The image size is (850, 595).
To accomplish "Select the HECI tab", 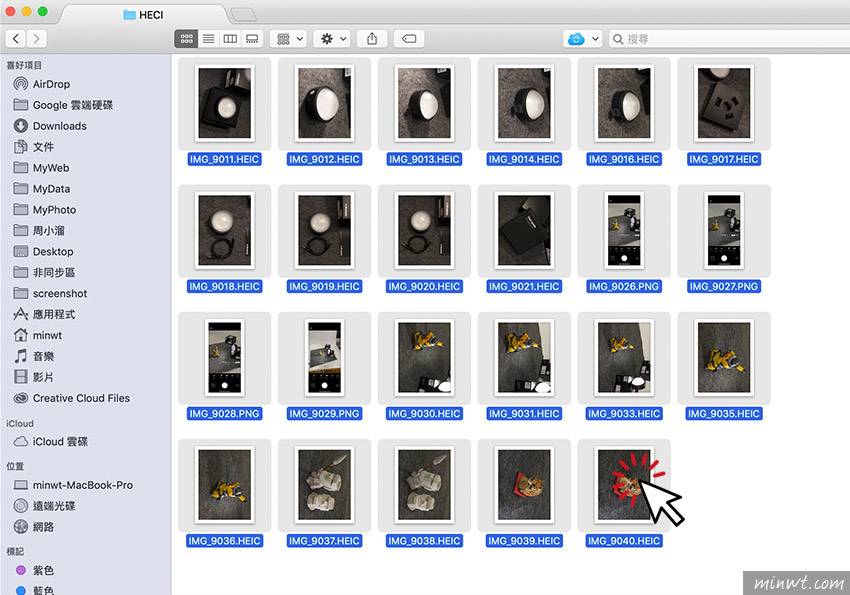I will pyautogui.click(x=143, y=14).
